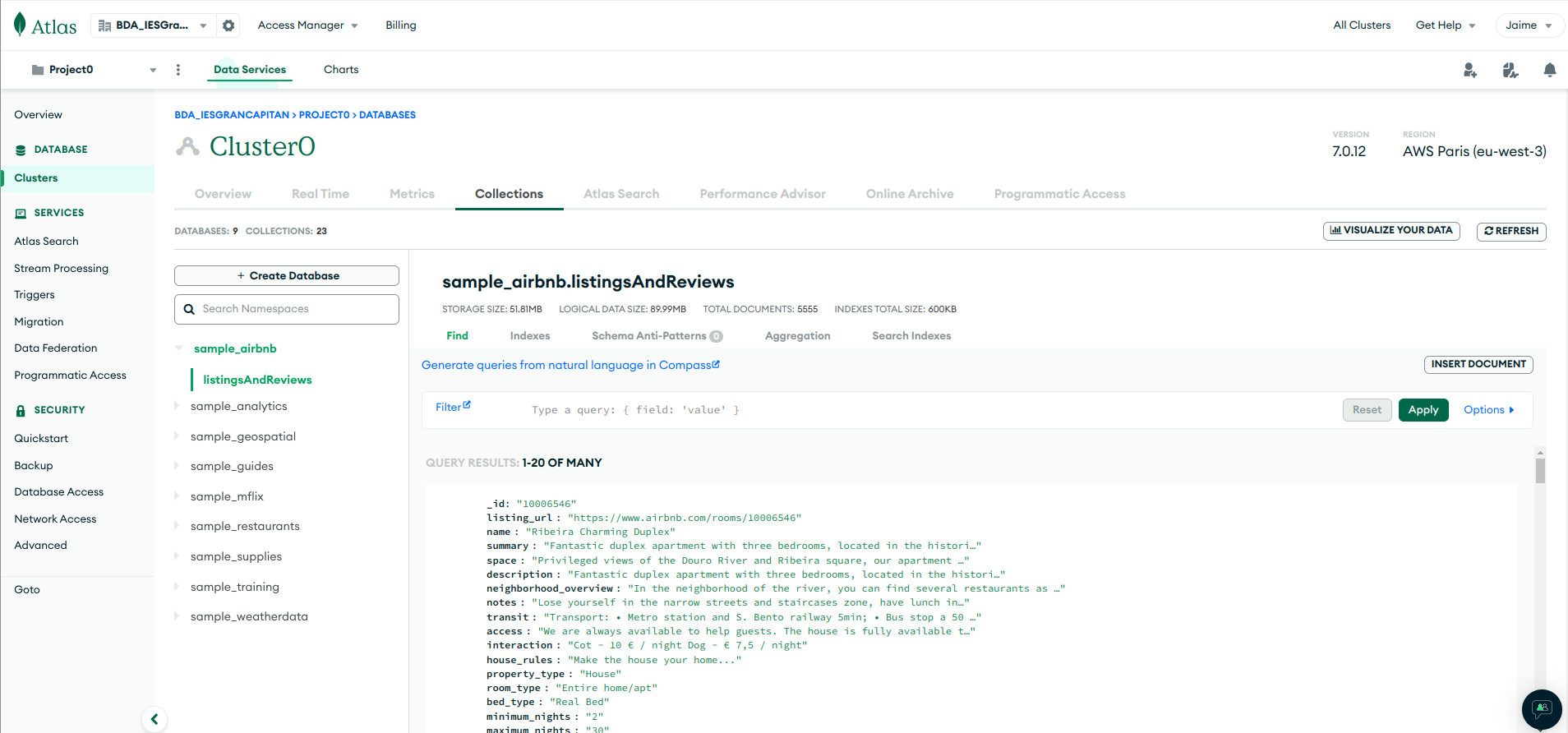
Task: Expand sample_geospatial database
Action: [177, 436]
